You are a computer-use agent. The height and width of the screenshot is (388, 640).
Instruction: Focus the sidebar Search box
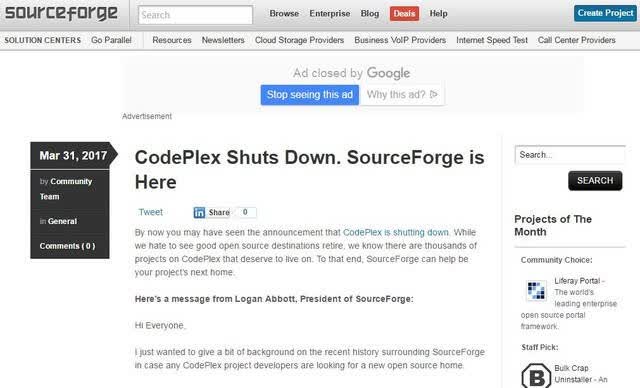point(570,155)
